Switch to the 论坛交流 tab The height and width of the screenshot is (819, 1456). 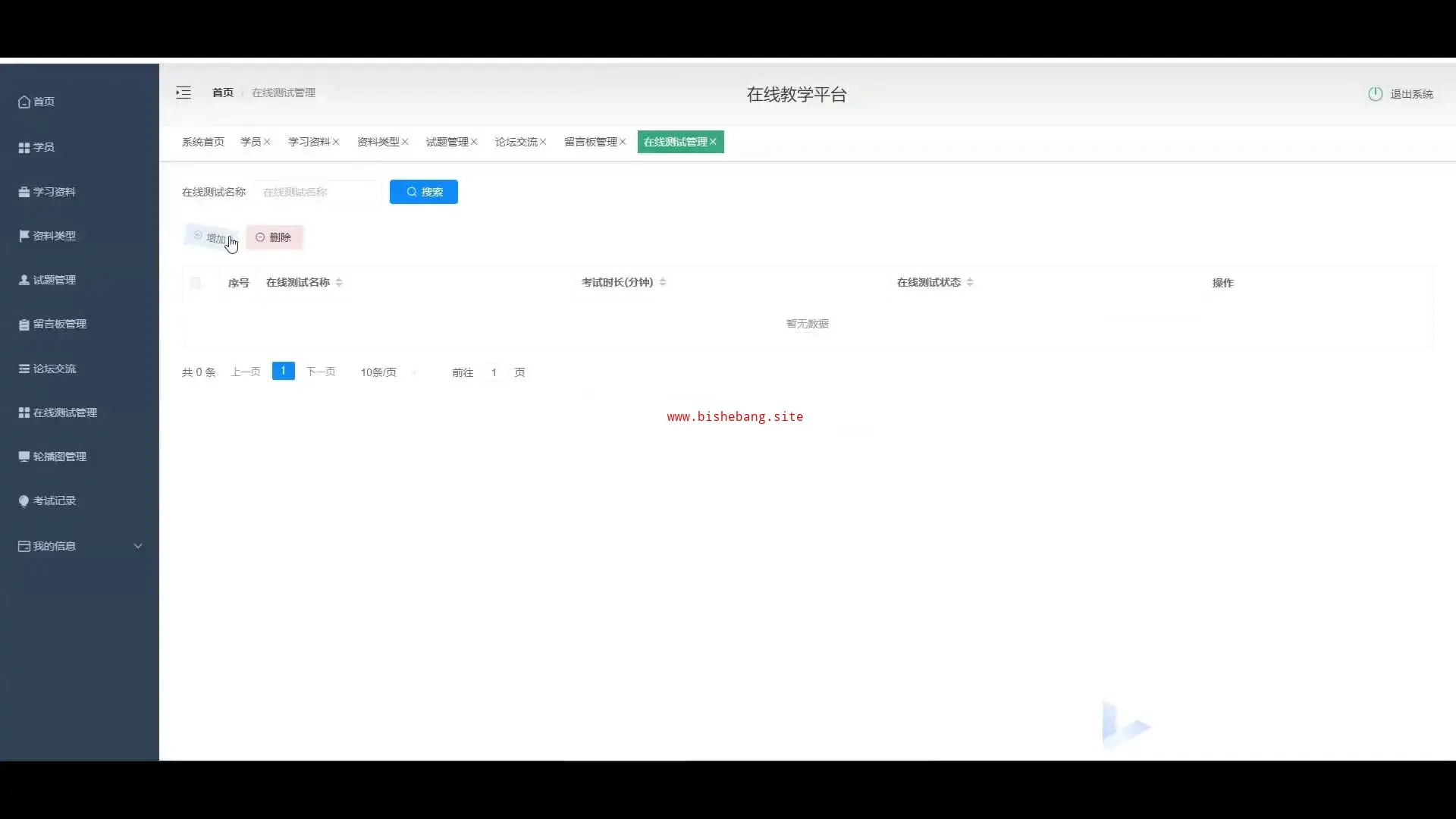[x=516, y=142]
